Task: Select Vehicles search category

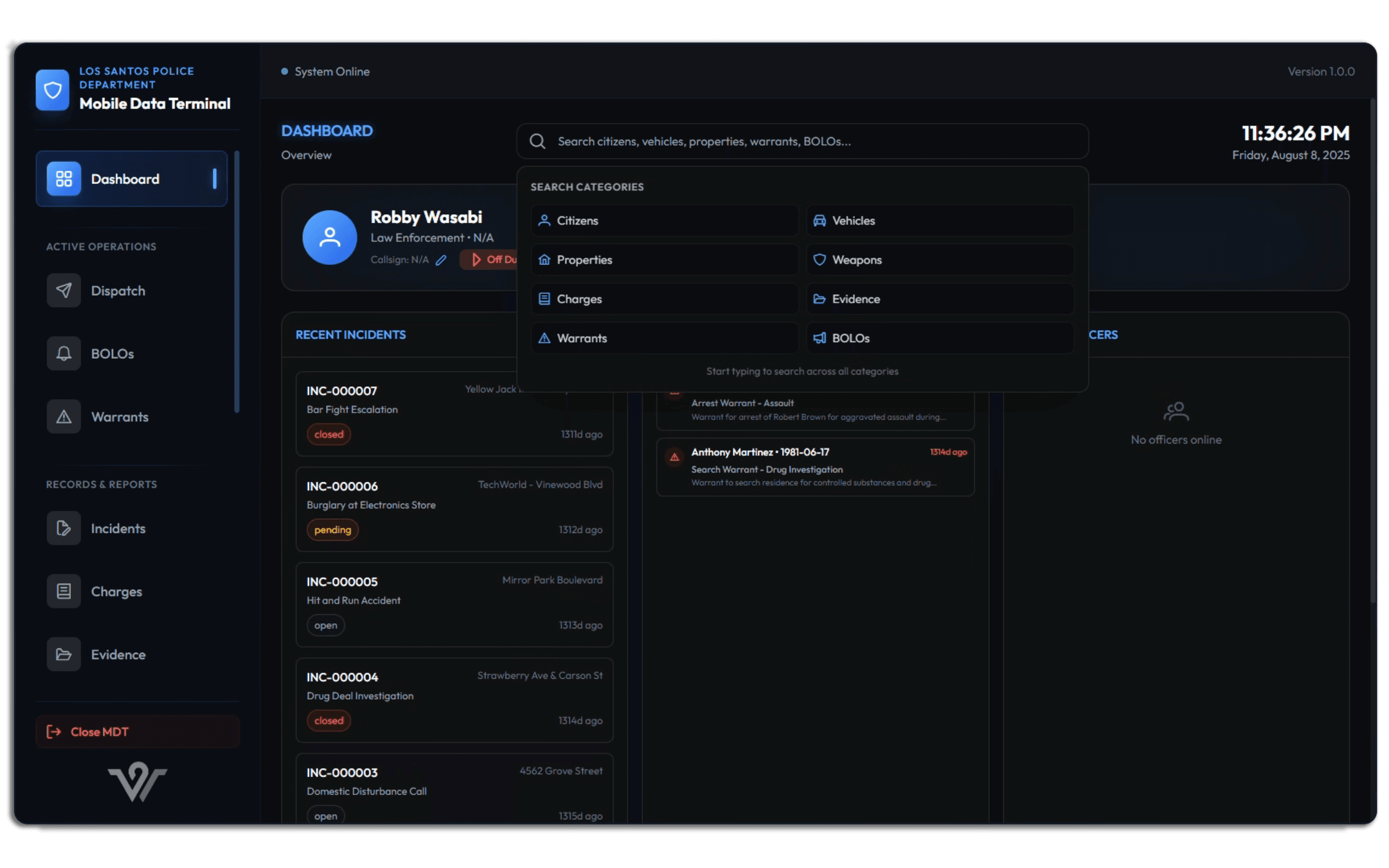Action: coord(940,221)
